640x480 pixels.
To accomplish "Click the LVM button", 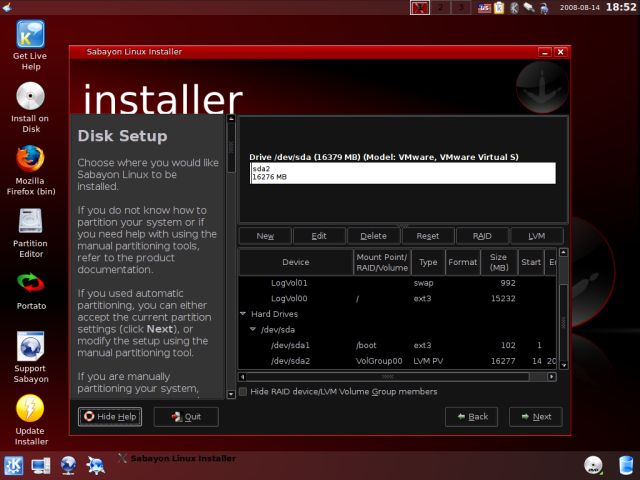I will pos(536,236).
